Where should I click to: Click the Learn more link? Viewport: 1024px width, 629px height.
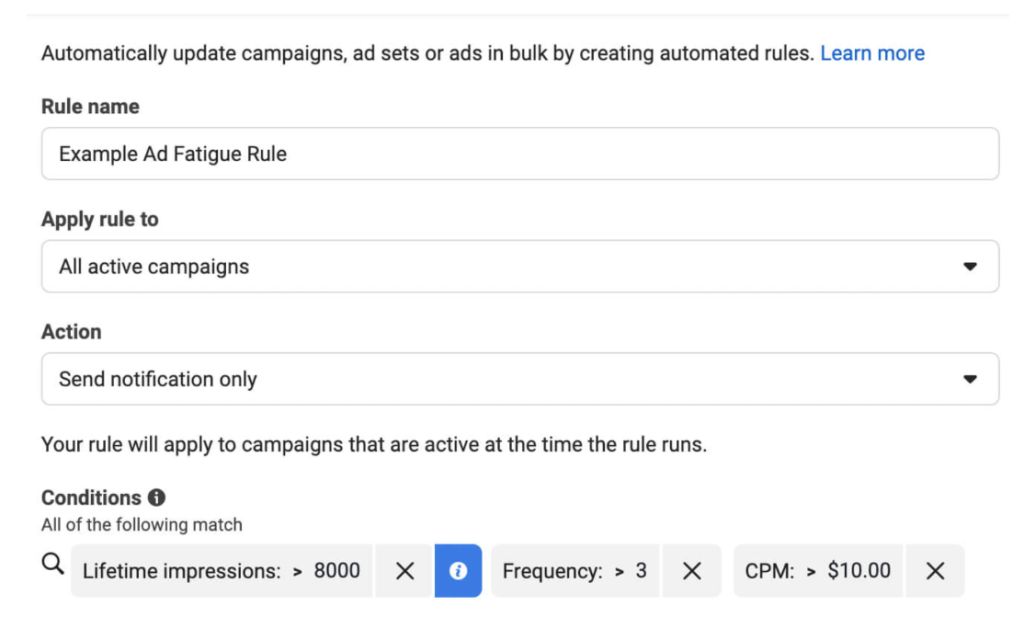click(x=872, y=53)
